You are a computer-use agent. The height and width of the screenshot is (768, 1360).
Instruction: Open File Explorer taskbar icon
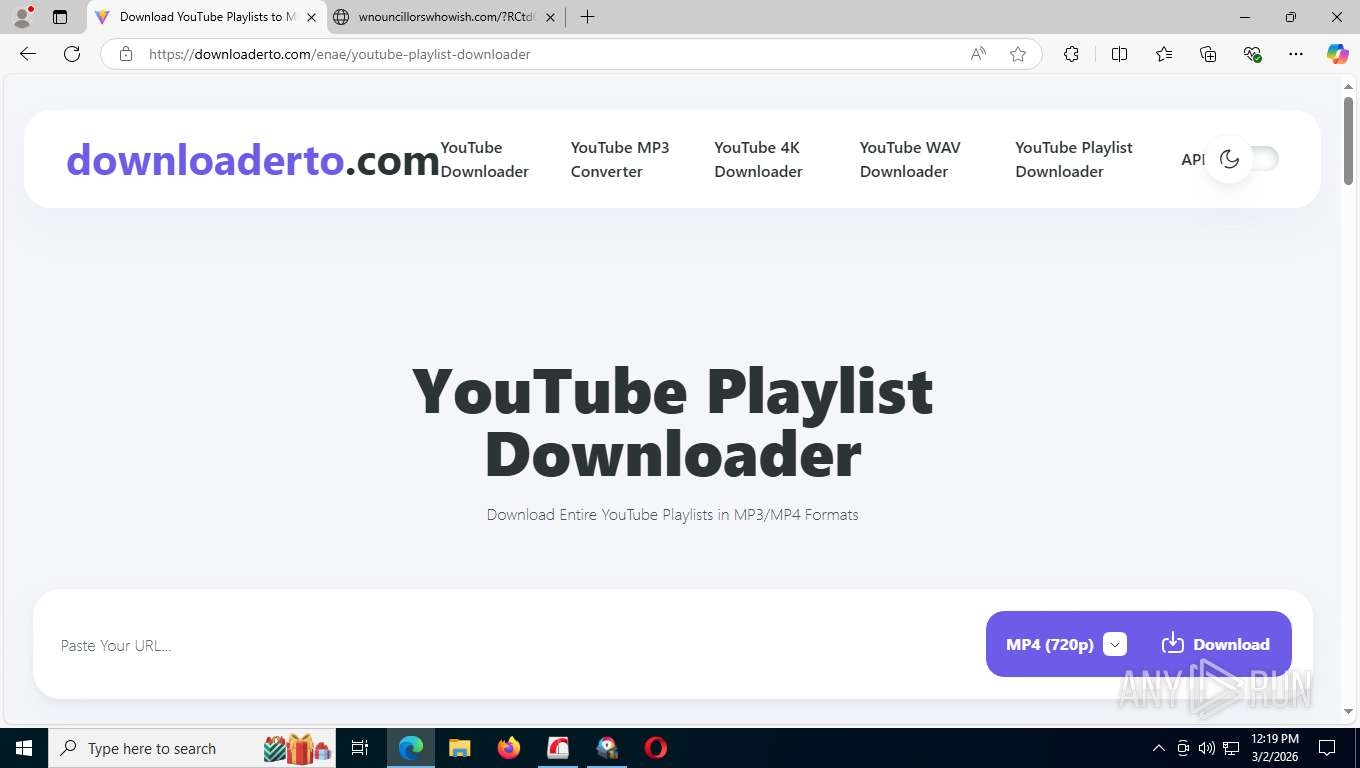[x=460, y=748]
